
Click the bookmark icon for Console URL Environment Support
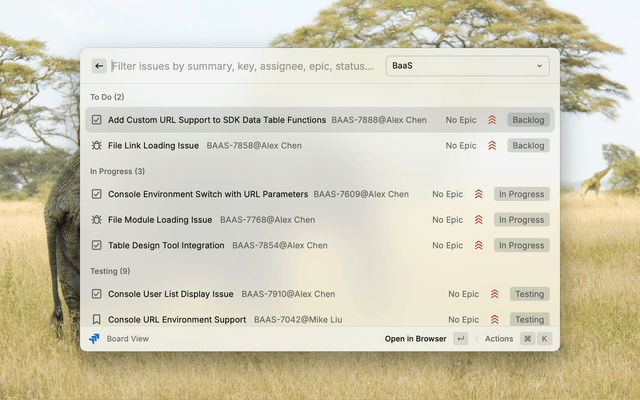pos(97,320)
